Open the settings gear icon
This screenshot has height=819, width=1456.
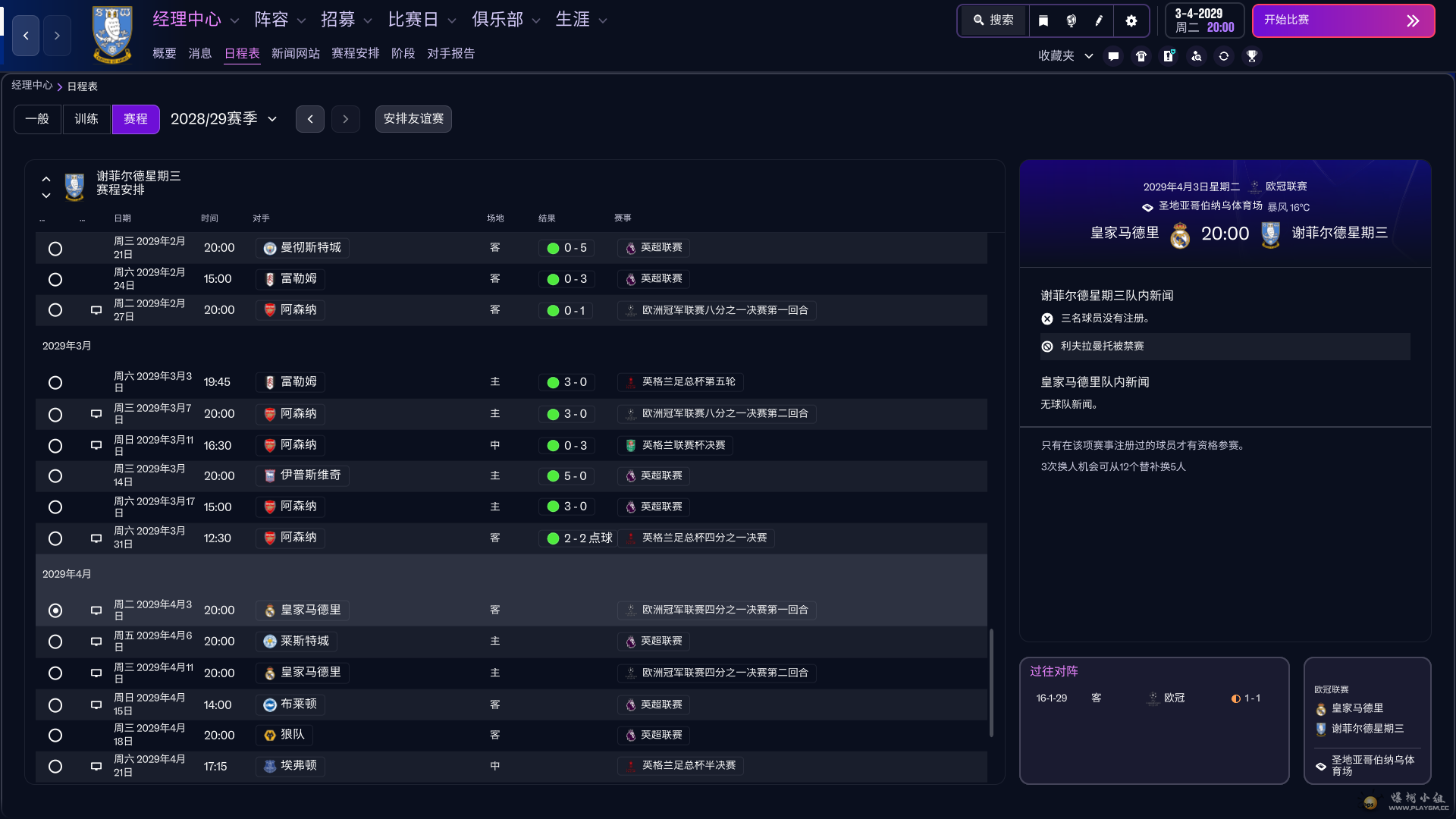(1131, 20)
